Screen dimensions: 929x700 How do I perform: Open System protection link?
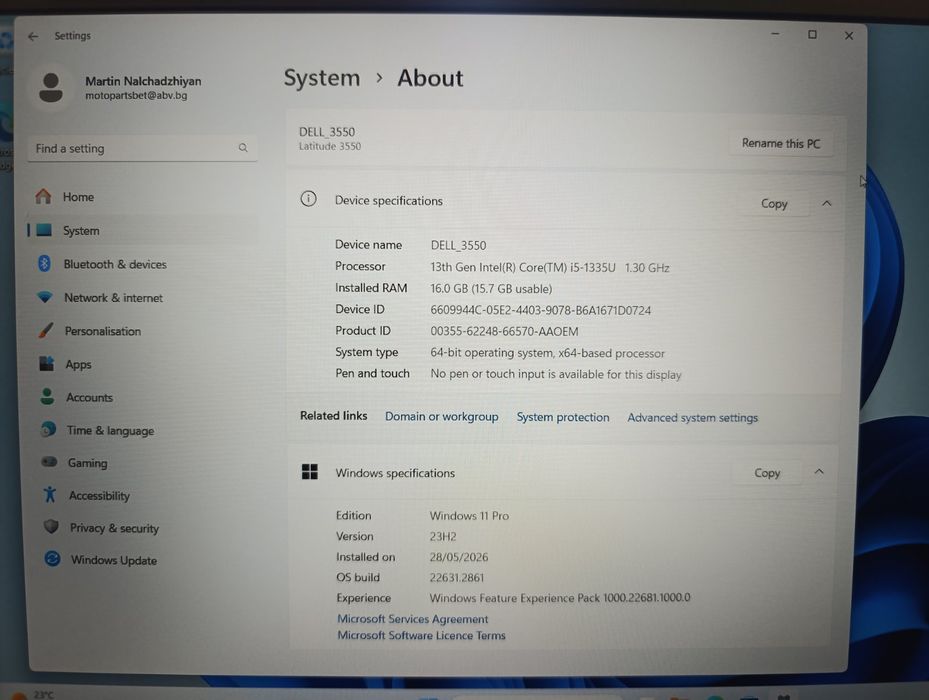[x=563, y=417]
